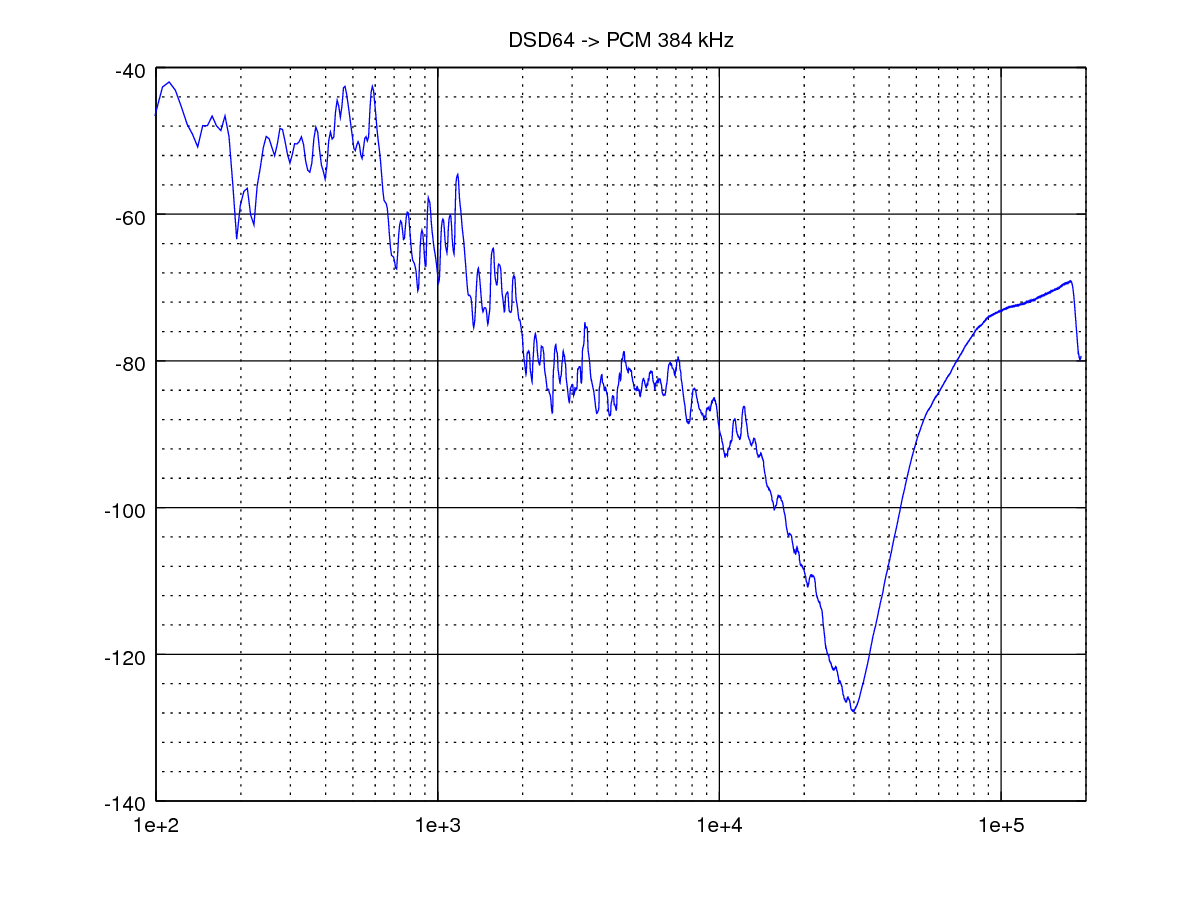Click the x-axis label 1e+5
Viewport: 1200px width, 900px height.
coord(1001,825)
